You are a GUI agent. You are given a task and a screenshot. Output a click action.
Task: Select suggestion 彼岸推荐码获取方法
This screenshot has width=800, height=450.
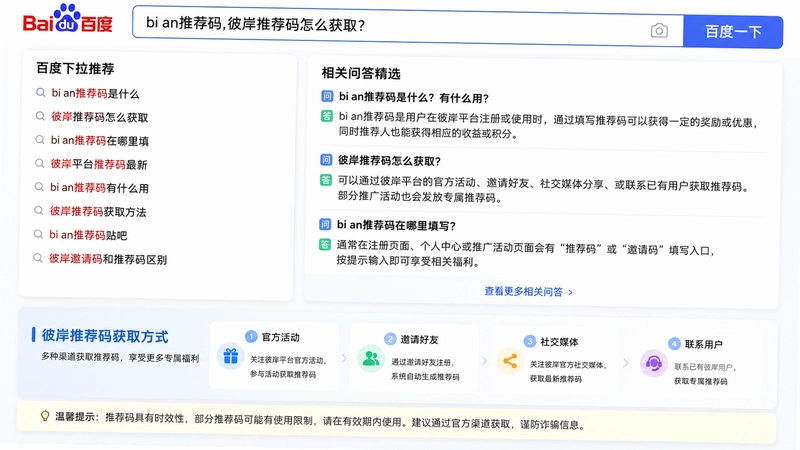click(97, 211)
